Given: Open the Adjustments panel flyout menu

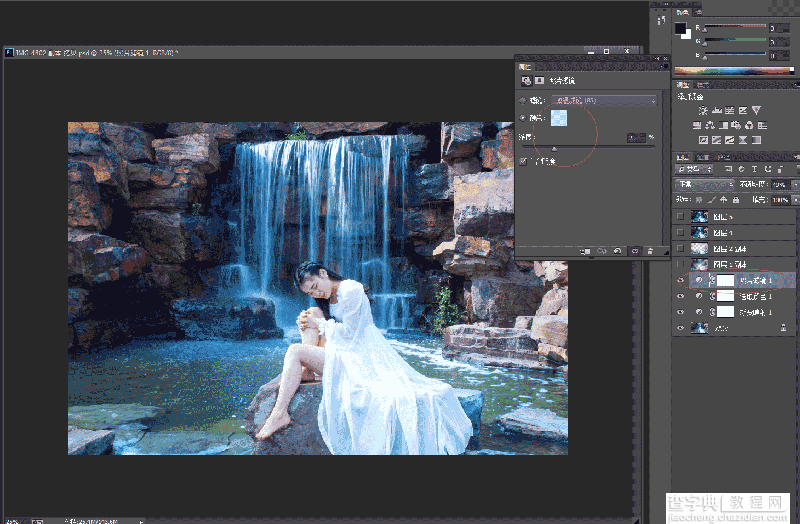Looking at the screenshot, I should click(796, 85).
